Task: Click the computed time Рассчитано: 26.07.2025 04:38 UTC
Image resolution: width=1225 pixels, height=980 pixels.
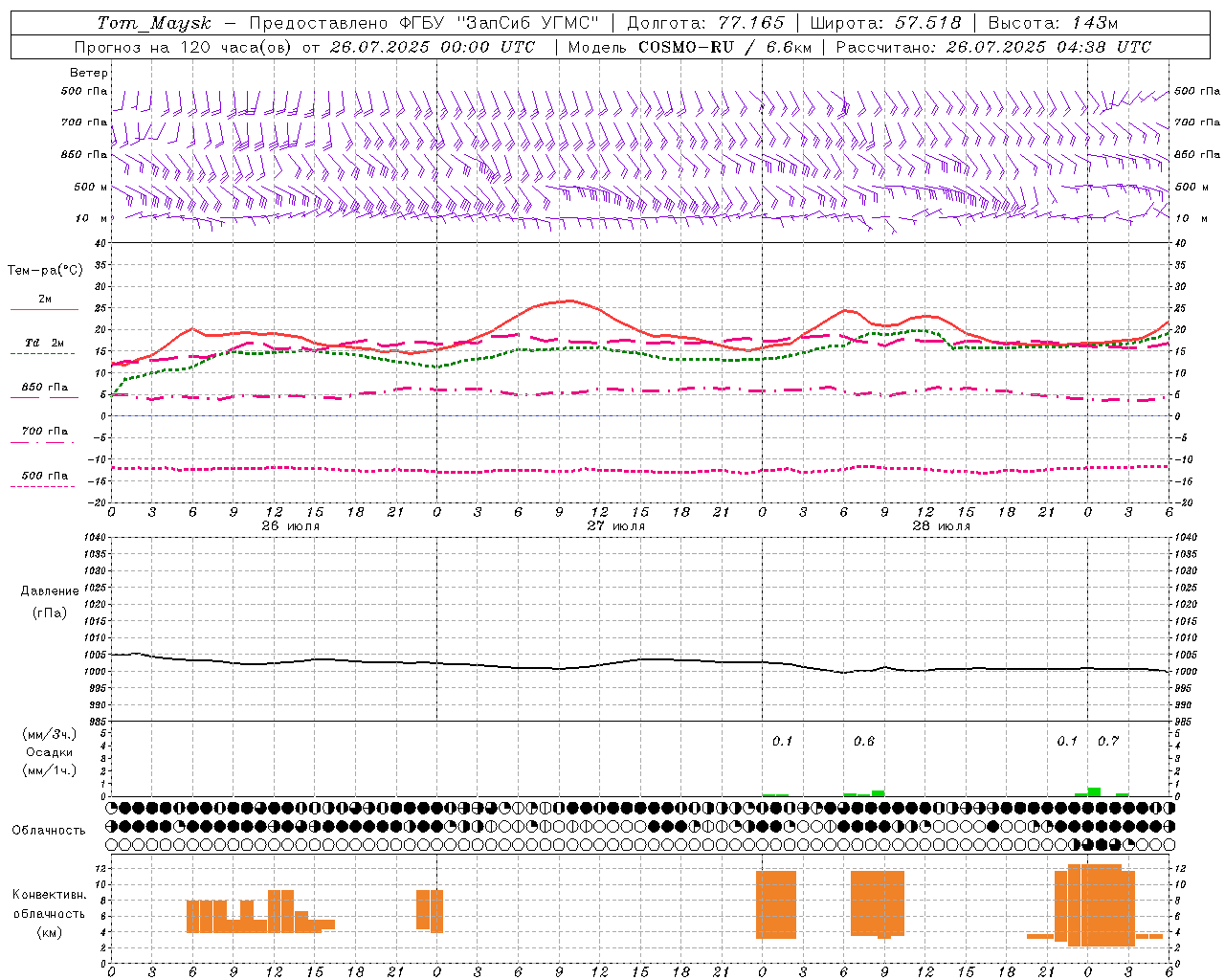Action: (993, 47)
